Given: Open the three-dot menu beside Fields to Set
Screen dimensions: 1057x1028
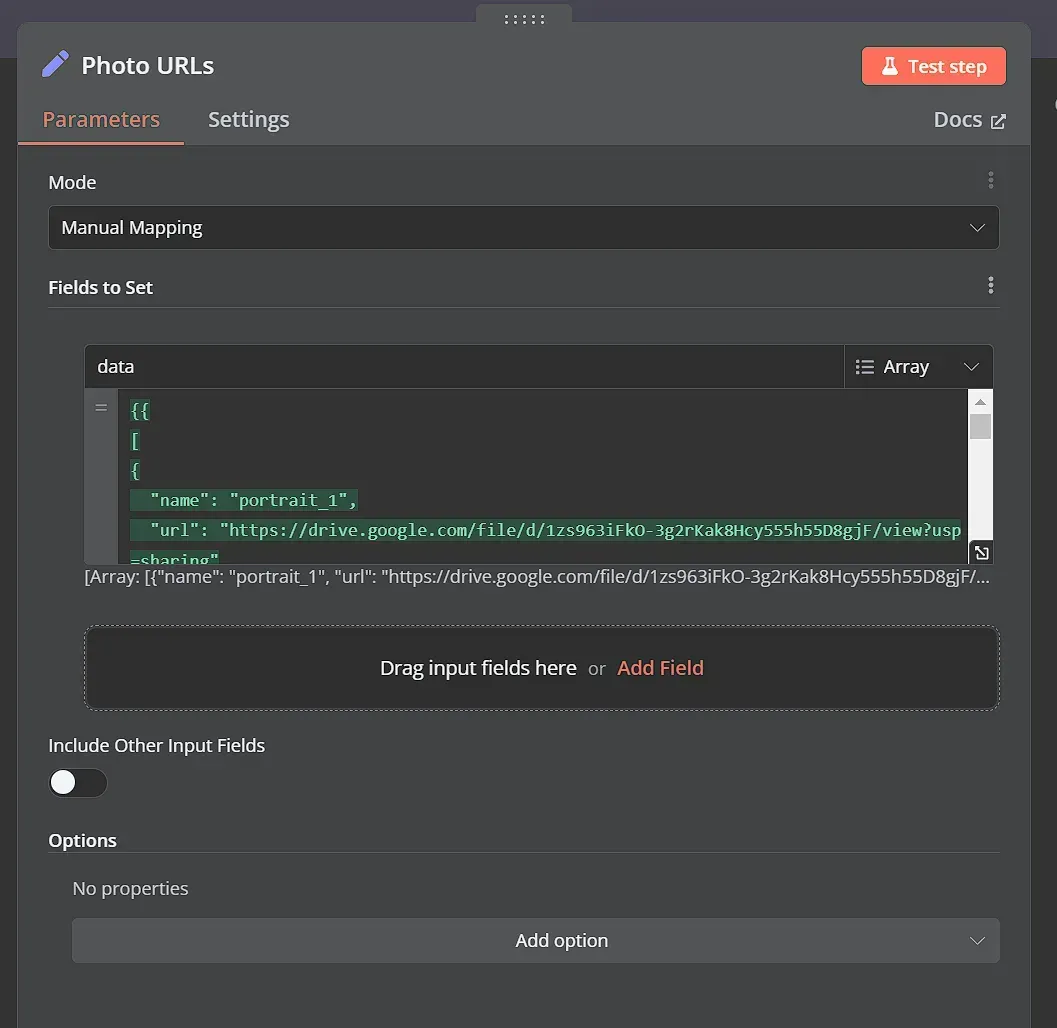Looking at the screenshot, I should [x=990, y=285].
